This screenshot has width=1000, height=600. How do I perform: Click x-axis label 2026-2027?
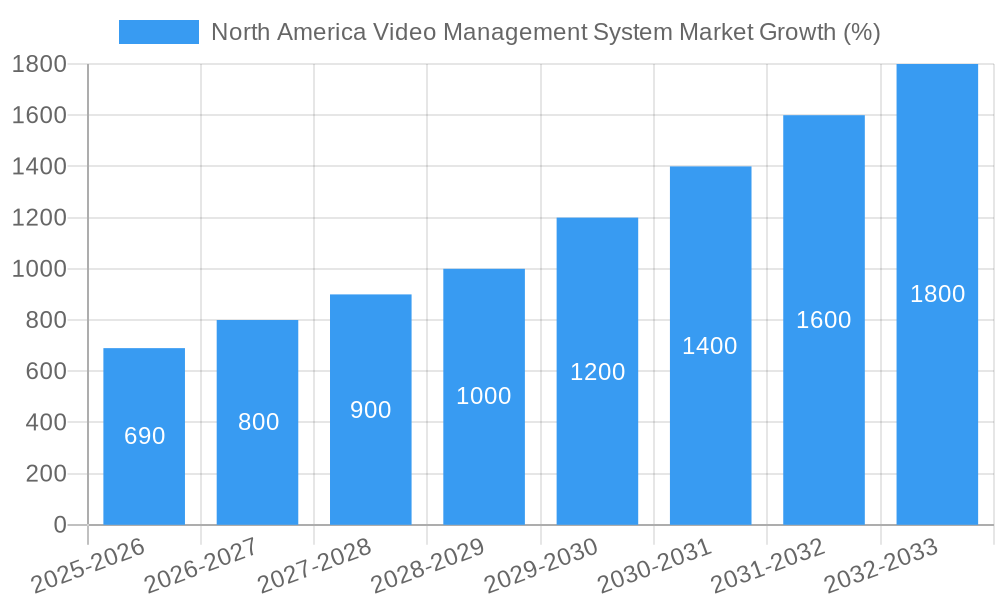pos(202,565)
